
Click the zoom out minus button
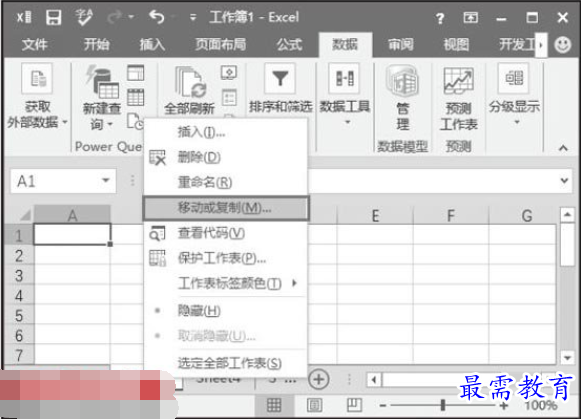[x=383, y=406]
